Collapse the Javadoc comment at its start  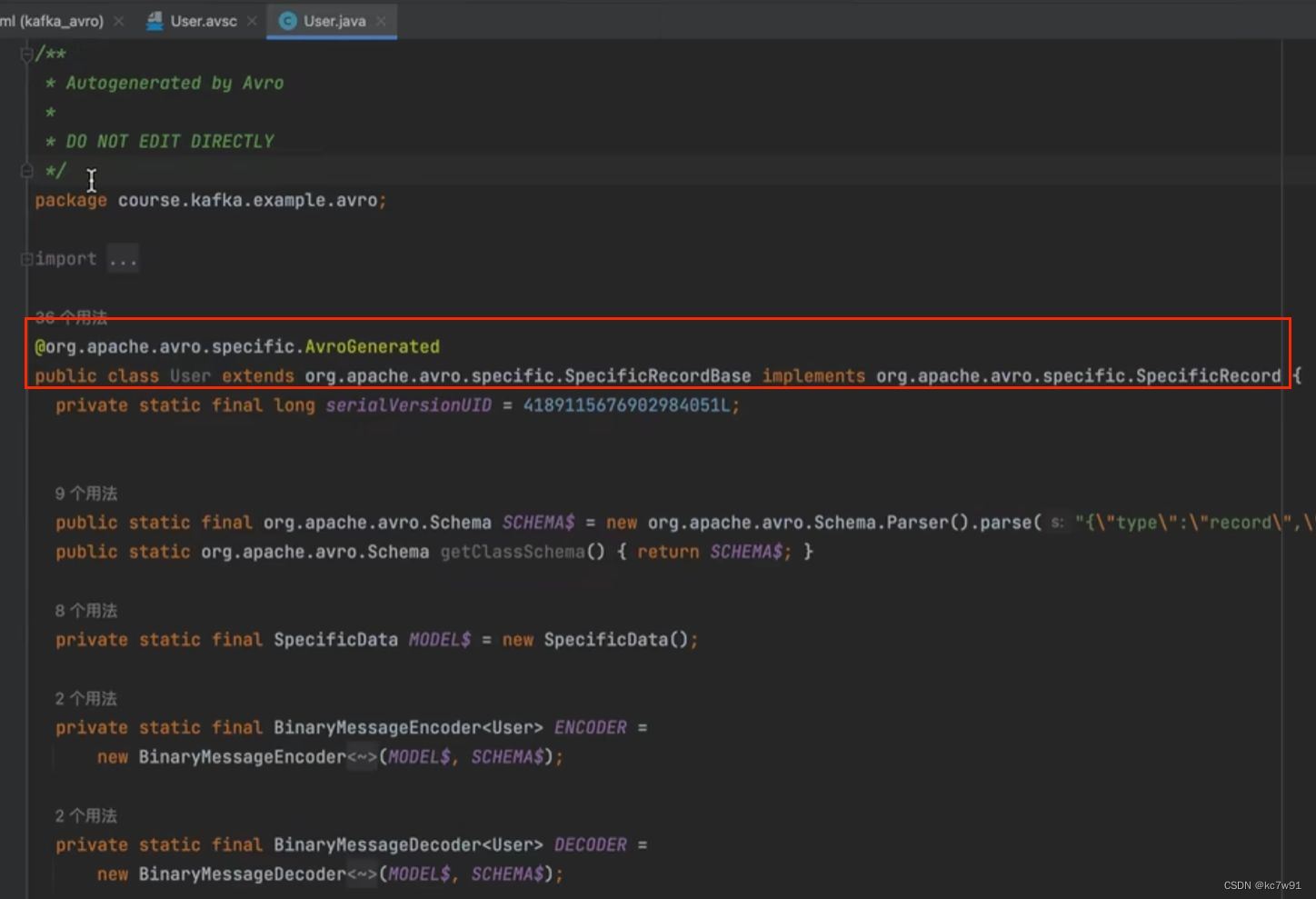tap(26, 55)
